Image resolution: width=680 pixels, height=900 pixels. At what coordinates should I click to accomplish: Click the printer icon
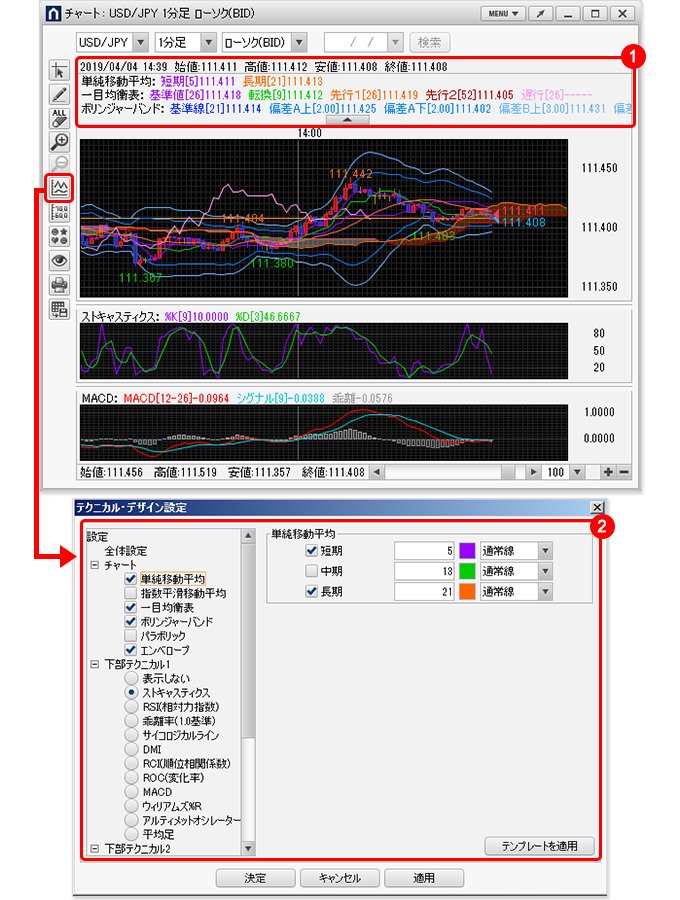59,284
